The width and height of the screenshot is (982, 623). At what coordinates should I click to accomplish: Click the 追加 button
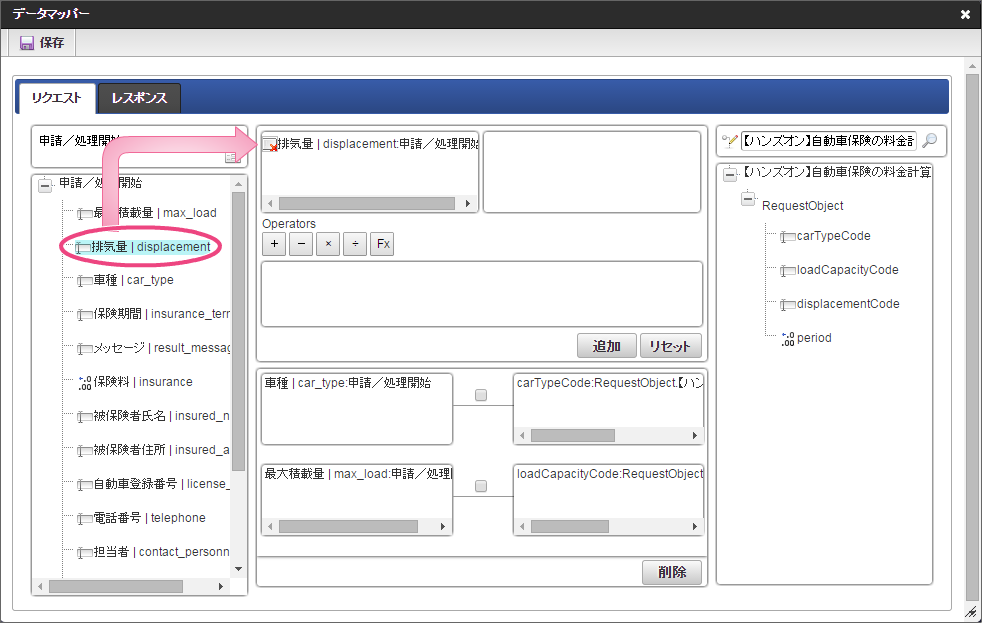(x=606, y=346)
